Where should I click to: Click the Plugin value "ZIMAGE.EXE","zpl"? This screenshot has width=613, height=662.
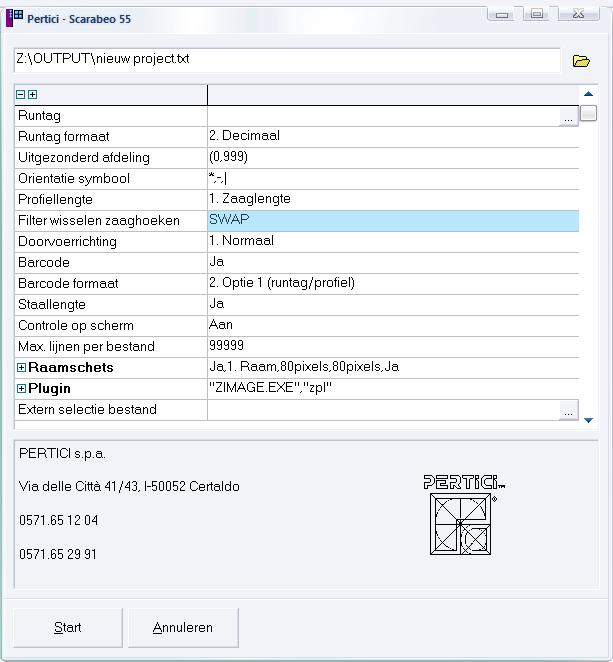click(271, 388)
